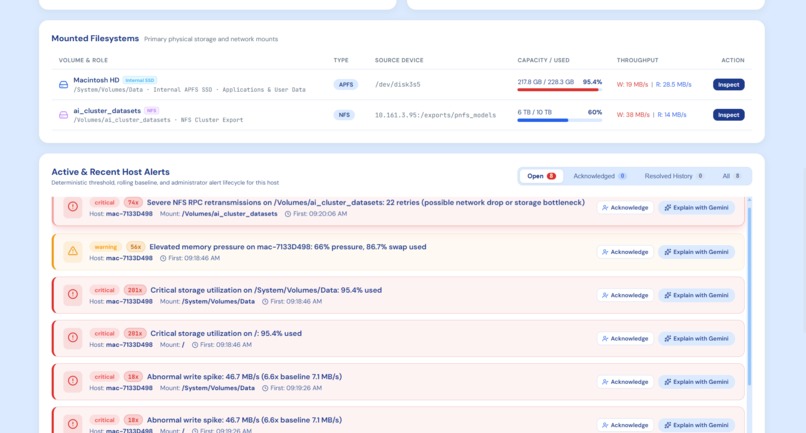
Task: Click the NFS badge in the Type column
Action: tap(344, 115)
